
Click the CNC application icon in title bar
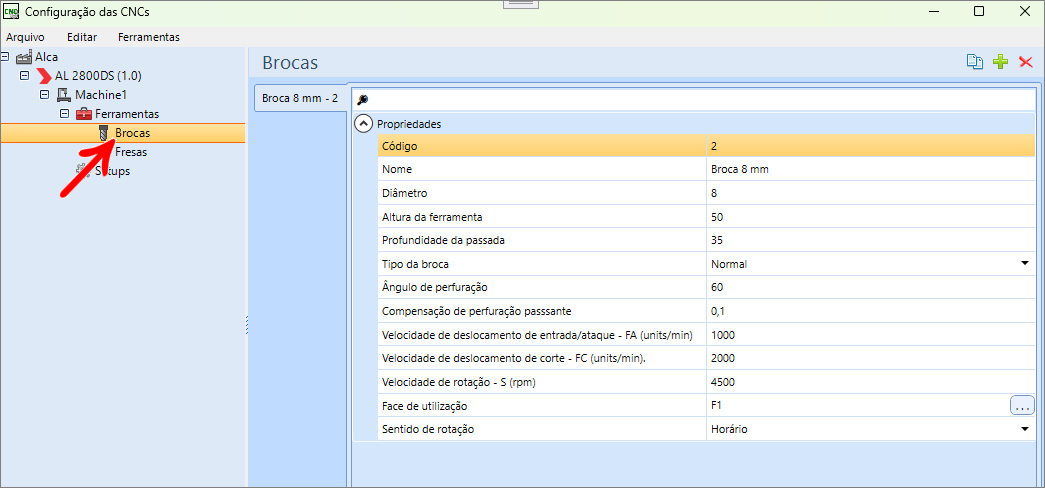click(11, 11)
